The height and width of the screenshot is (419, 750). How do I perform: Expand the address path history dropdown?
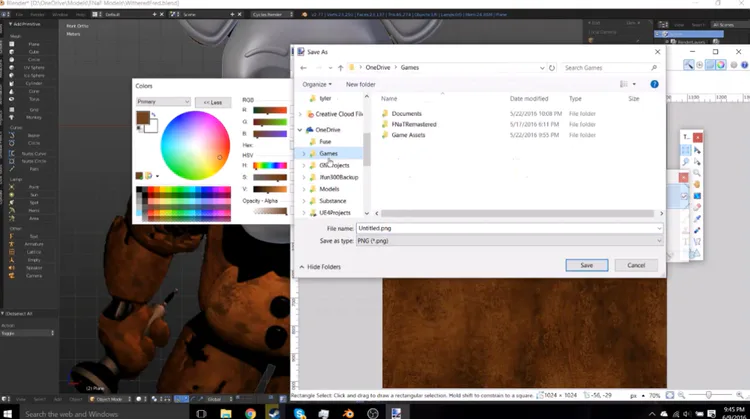coord(542,68)
